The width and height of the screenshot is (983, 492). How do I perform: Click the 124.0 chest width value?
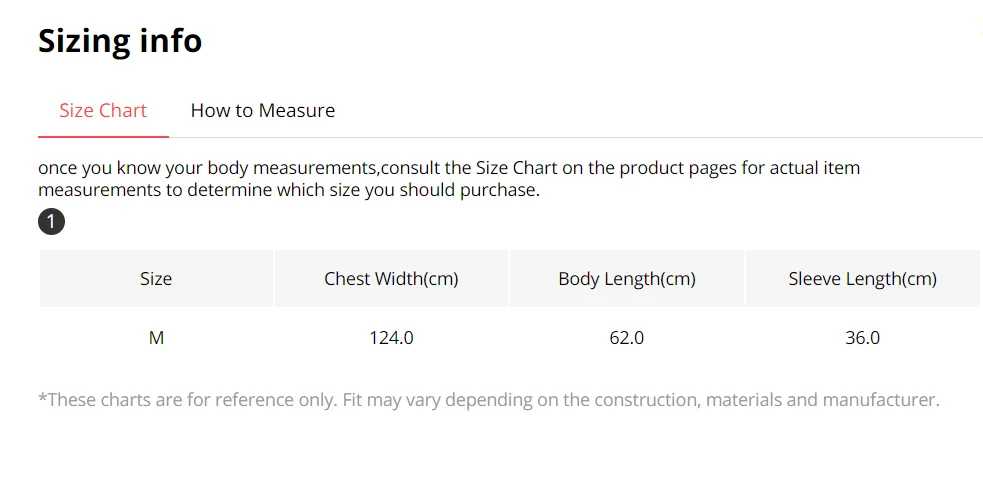[391, 338]
